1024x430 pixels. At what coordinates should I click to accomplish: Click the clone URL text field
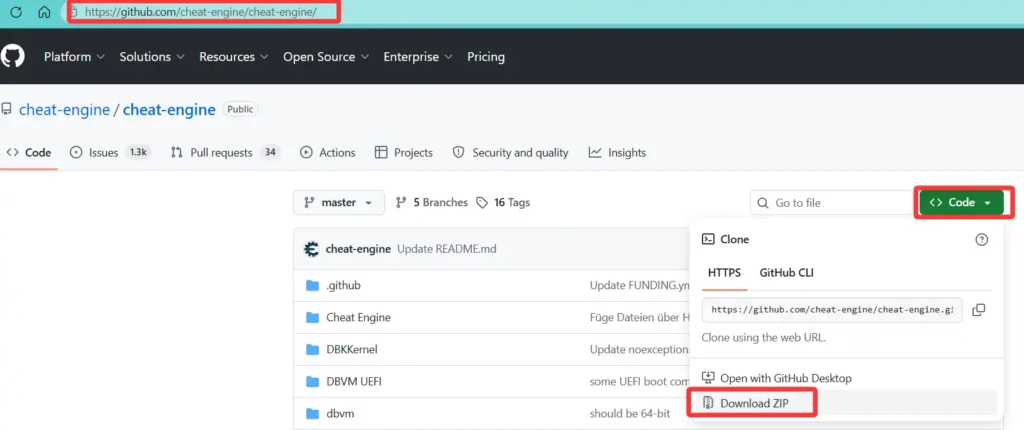[x=832, y=310]
